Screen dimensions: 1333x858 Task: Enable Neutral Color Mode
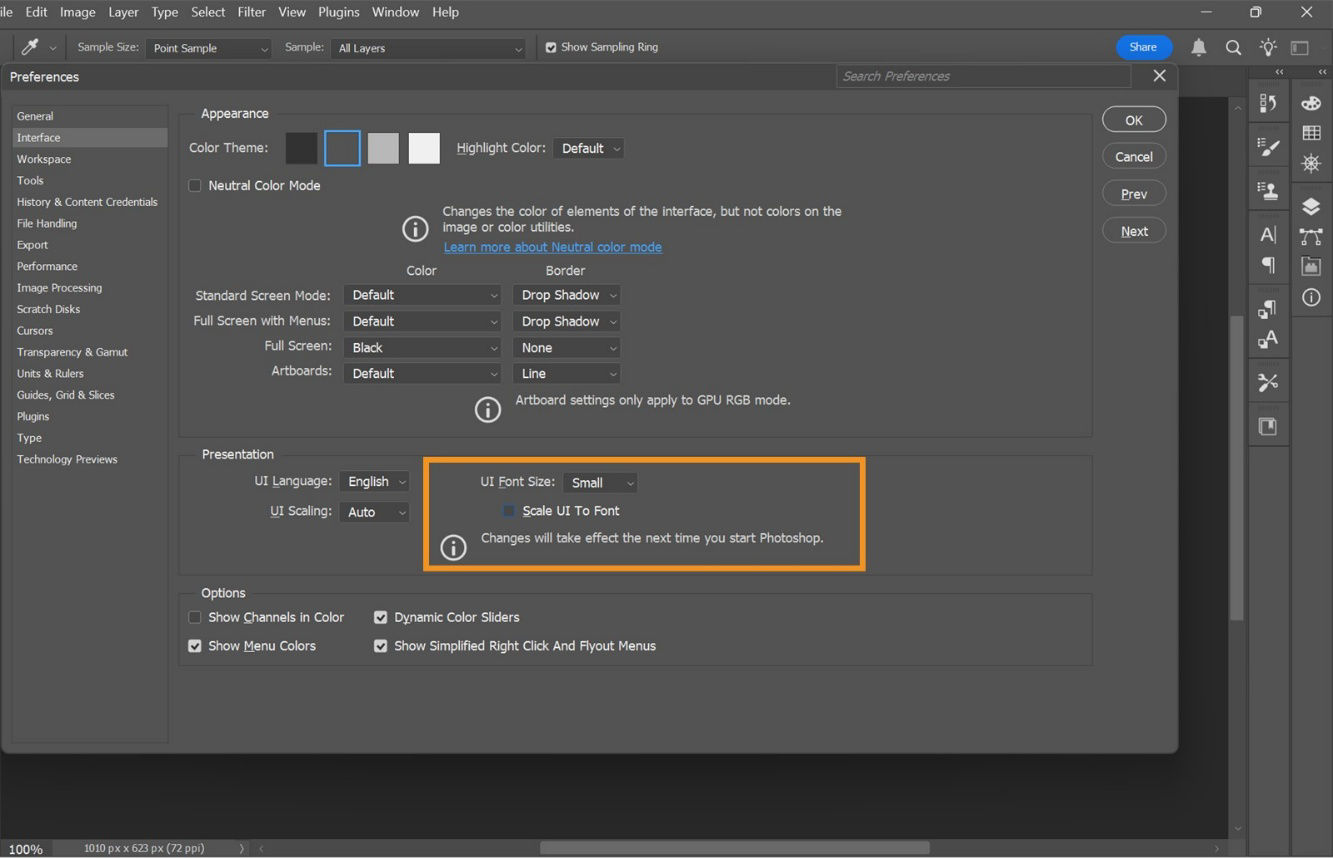(x=194, y=185)
